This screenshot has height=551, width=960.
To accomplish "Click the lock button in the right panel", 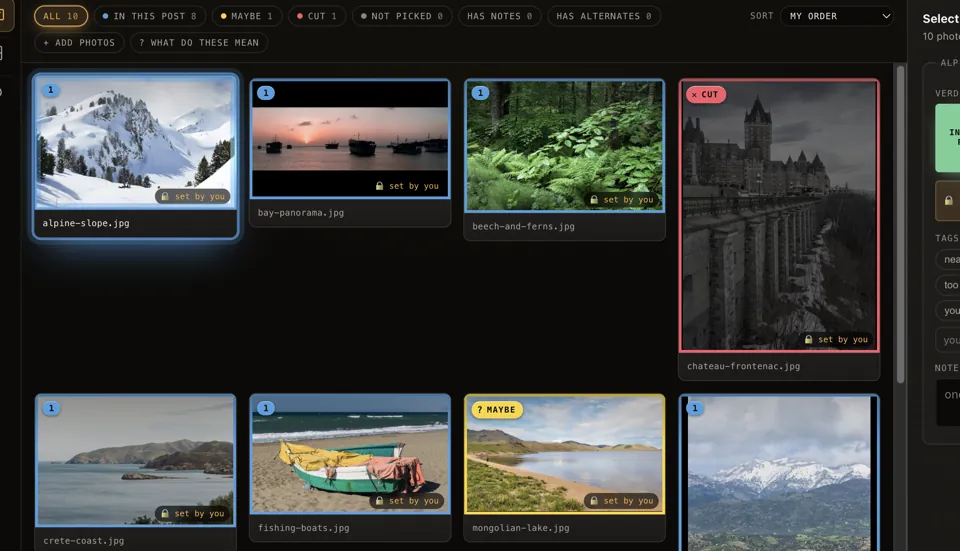I will 948,200.
